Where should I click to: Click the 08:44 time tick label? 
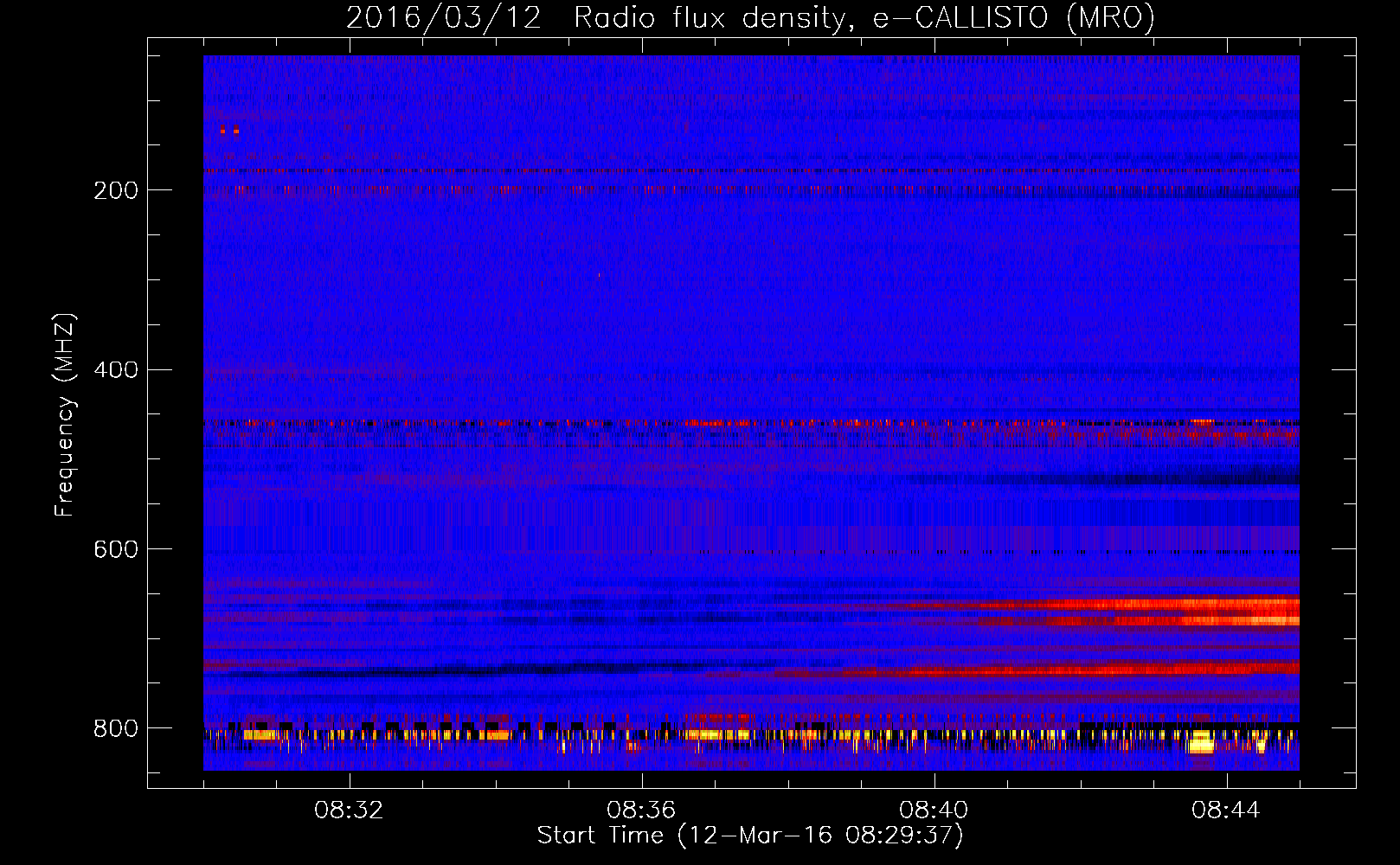point(1226,811)
